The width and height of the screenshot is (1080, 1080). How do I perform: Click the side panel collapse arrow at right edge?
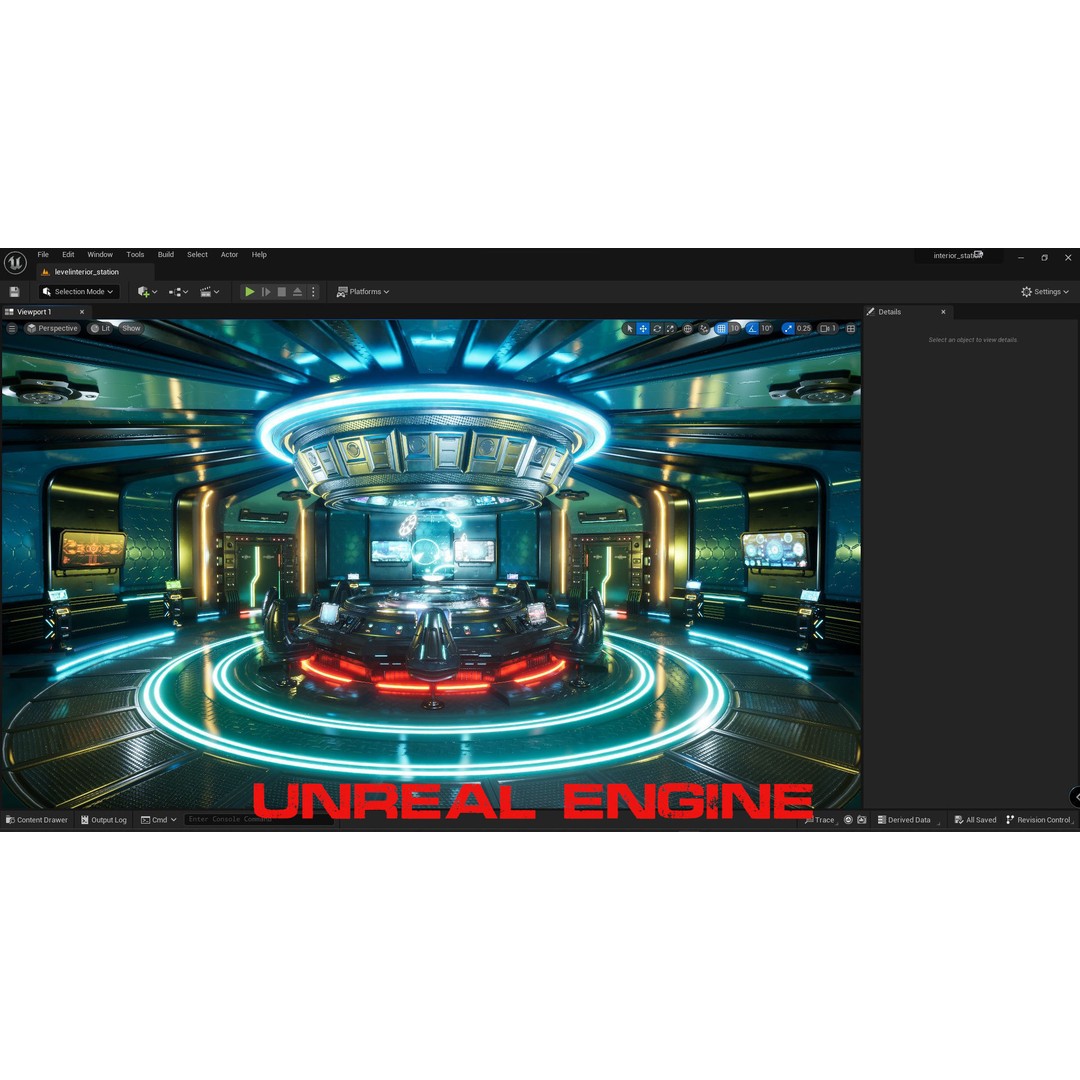[x=1075, y=797]
